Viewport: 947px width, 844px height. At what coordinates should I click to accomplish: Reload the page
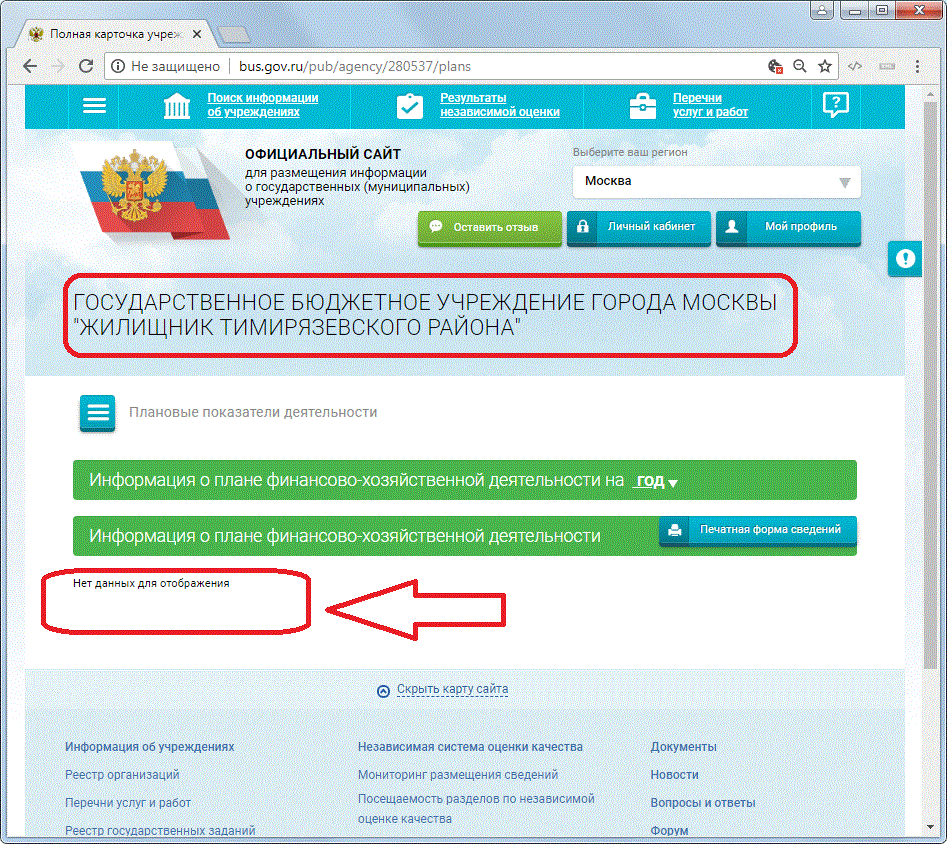(x=86, y=66)
